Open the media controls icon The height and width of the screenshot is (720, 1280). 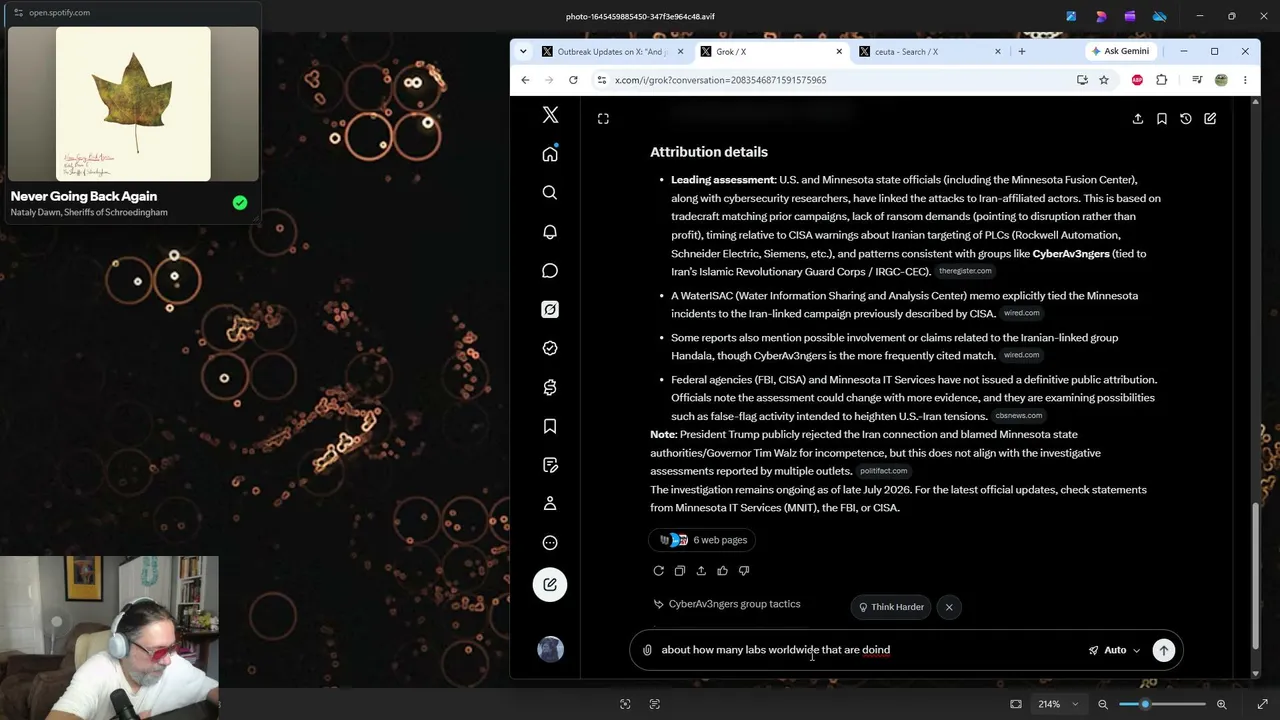(x=1197, y=80)
